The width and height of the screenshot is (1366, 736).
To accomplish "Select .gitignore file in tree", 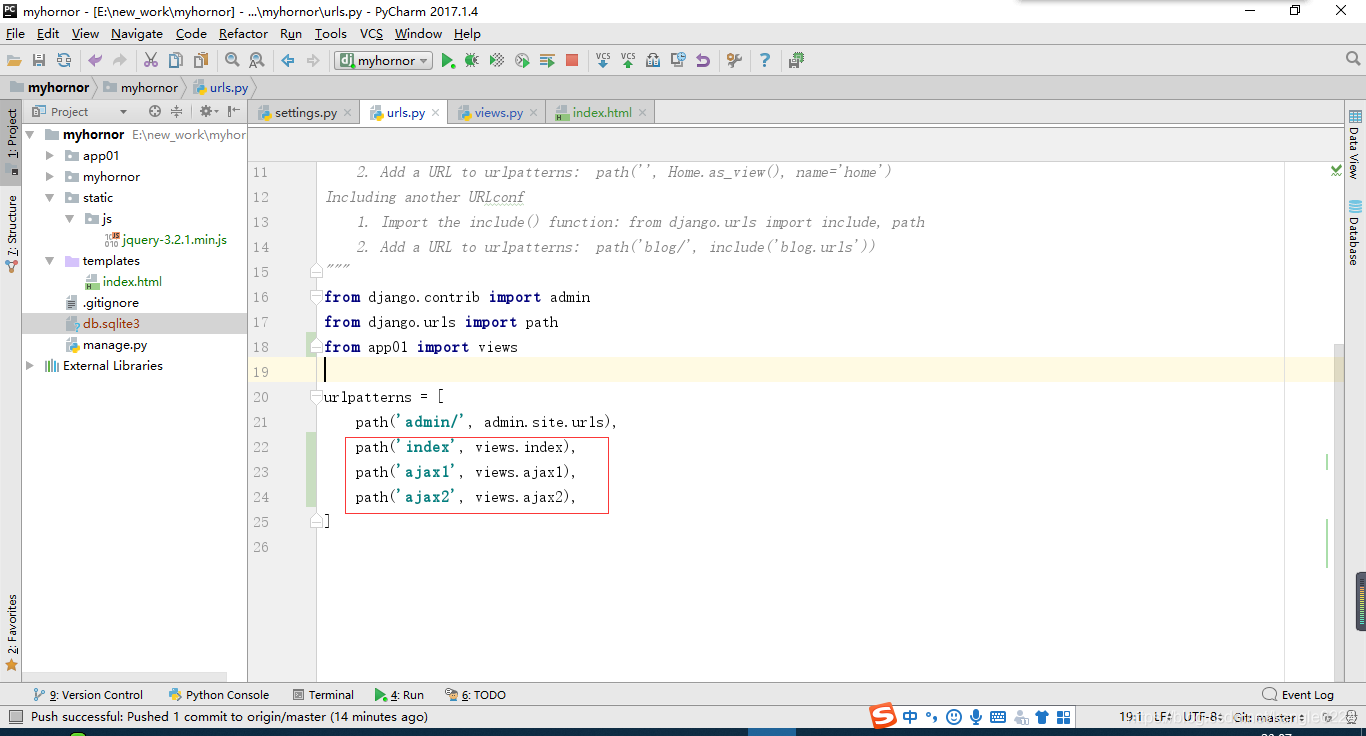I will pos(101,303).
